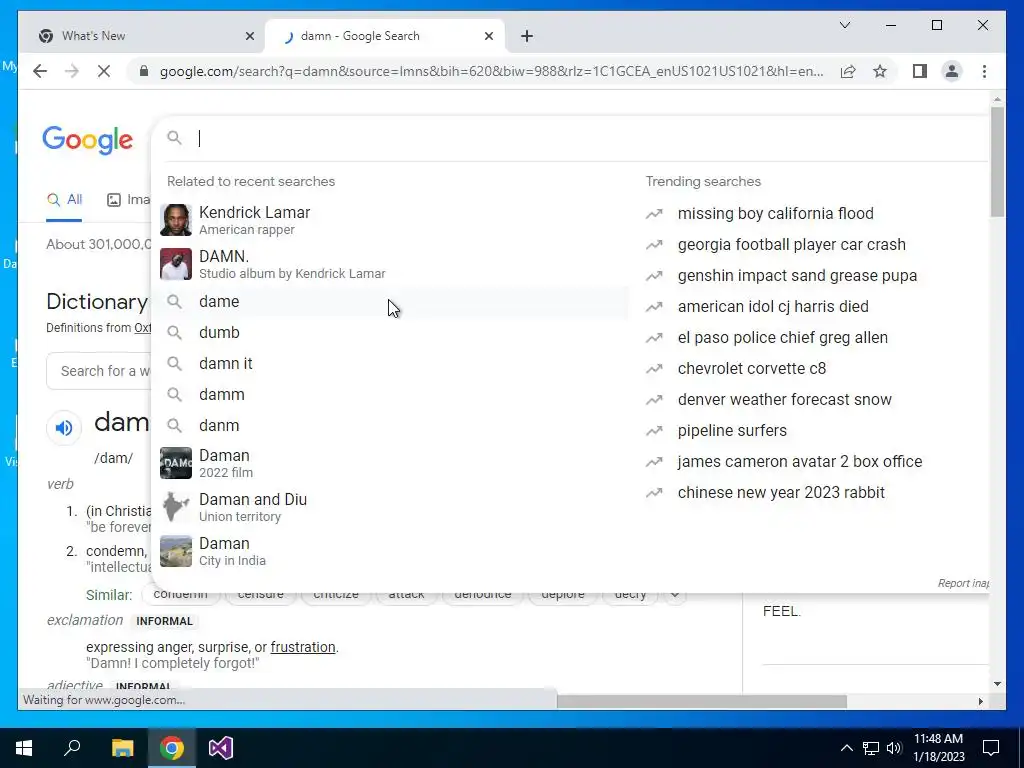Screen dimensions: 1024x768
Task: Choose the 'danm' suggestion
Action: click(x=393, y=425)
